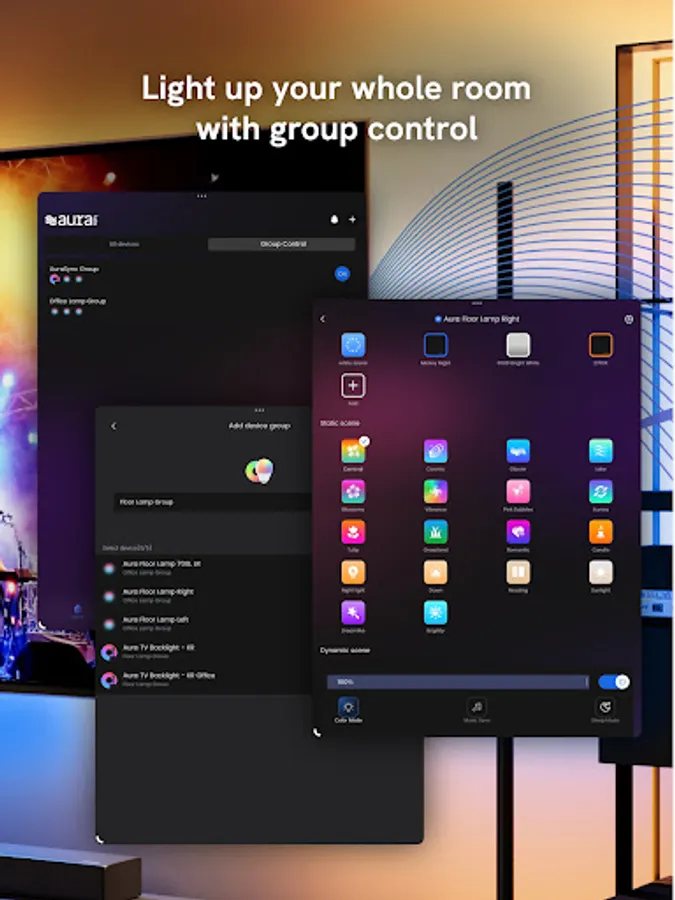
Task: Select the Lake scene icon
Action: [x=600, y=451]
